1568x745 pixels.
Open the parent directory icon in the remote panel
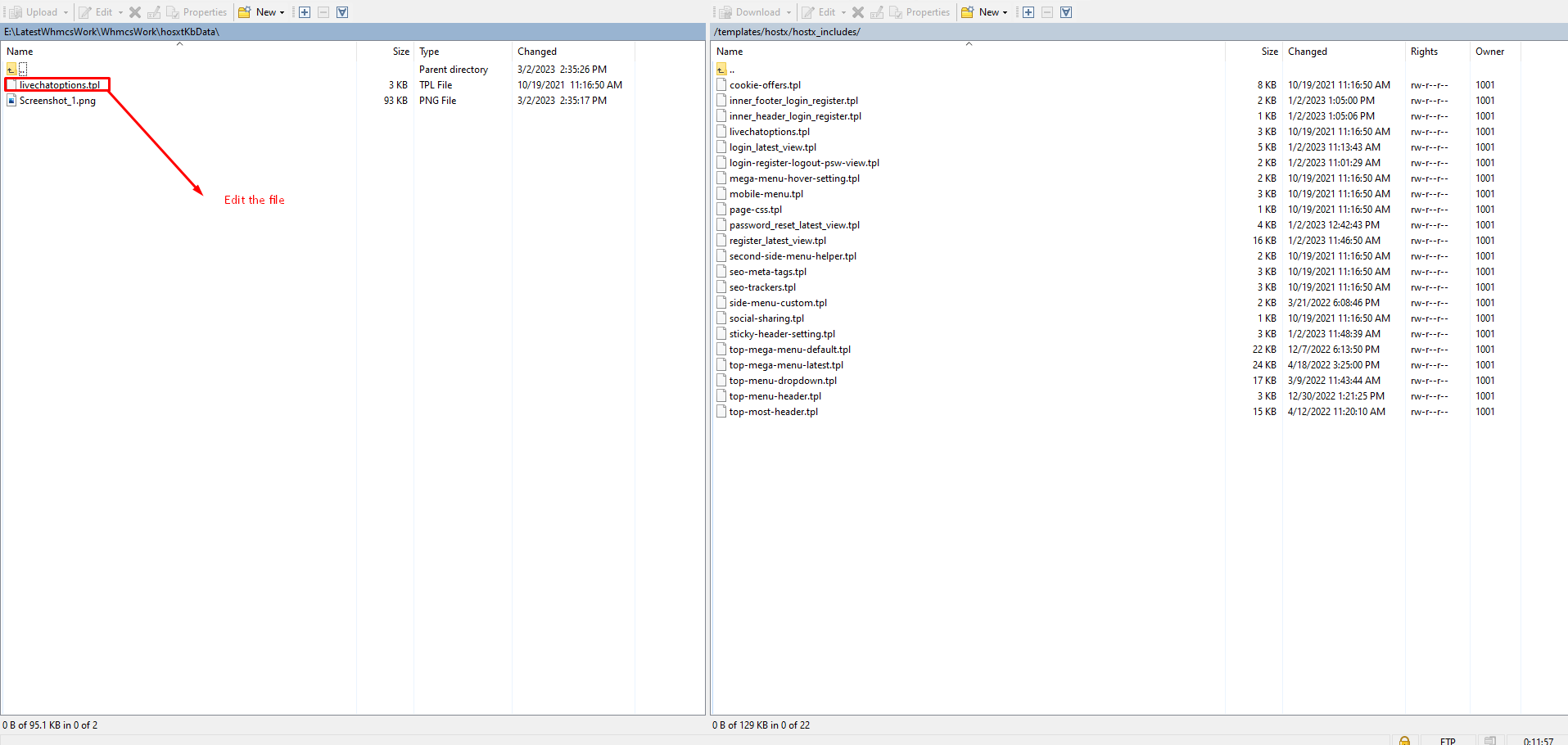click(721, 70)
